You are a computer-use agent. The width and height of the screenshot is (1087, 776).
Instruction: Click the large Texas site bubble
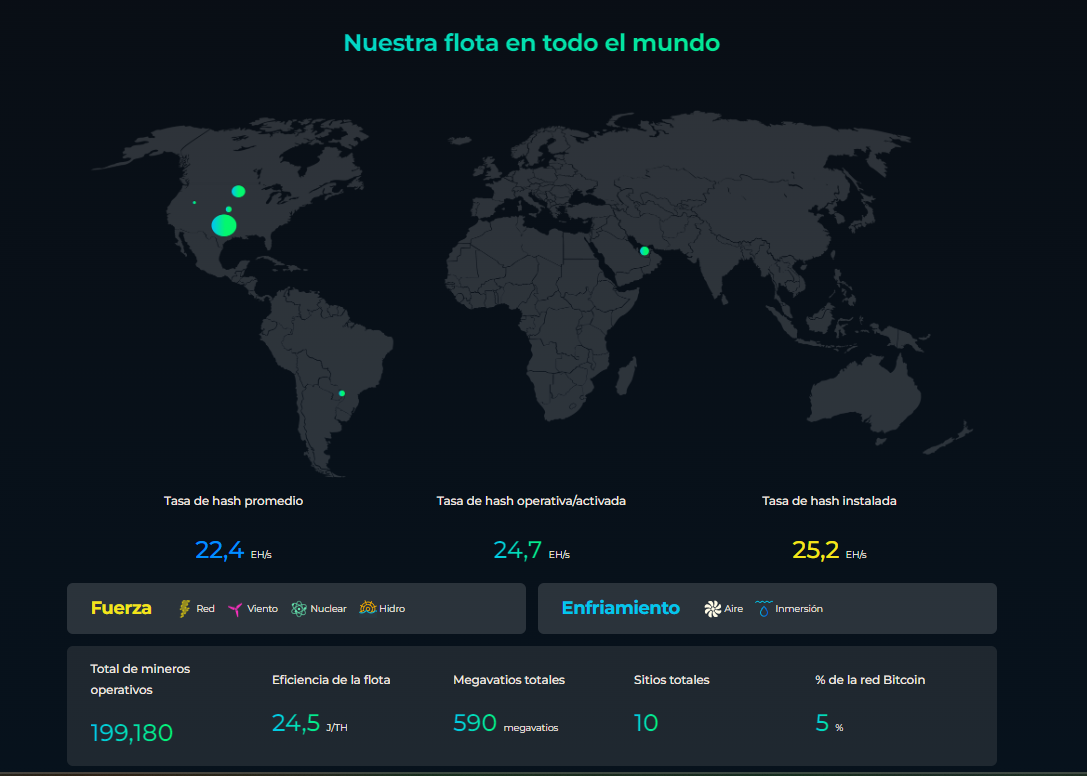pos(224,225)
